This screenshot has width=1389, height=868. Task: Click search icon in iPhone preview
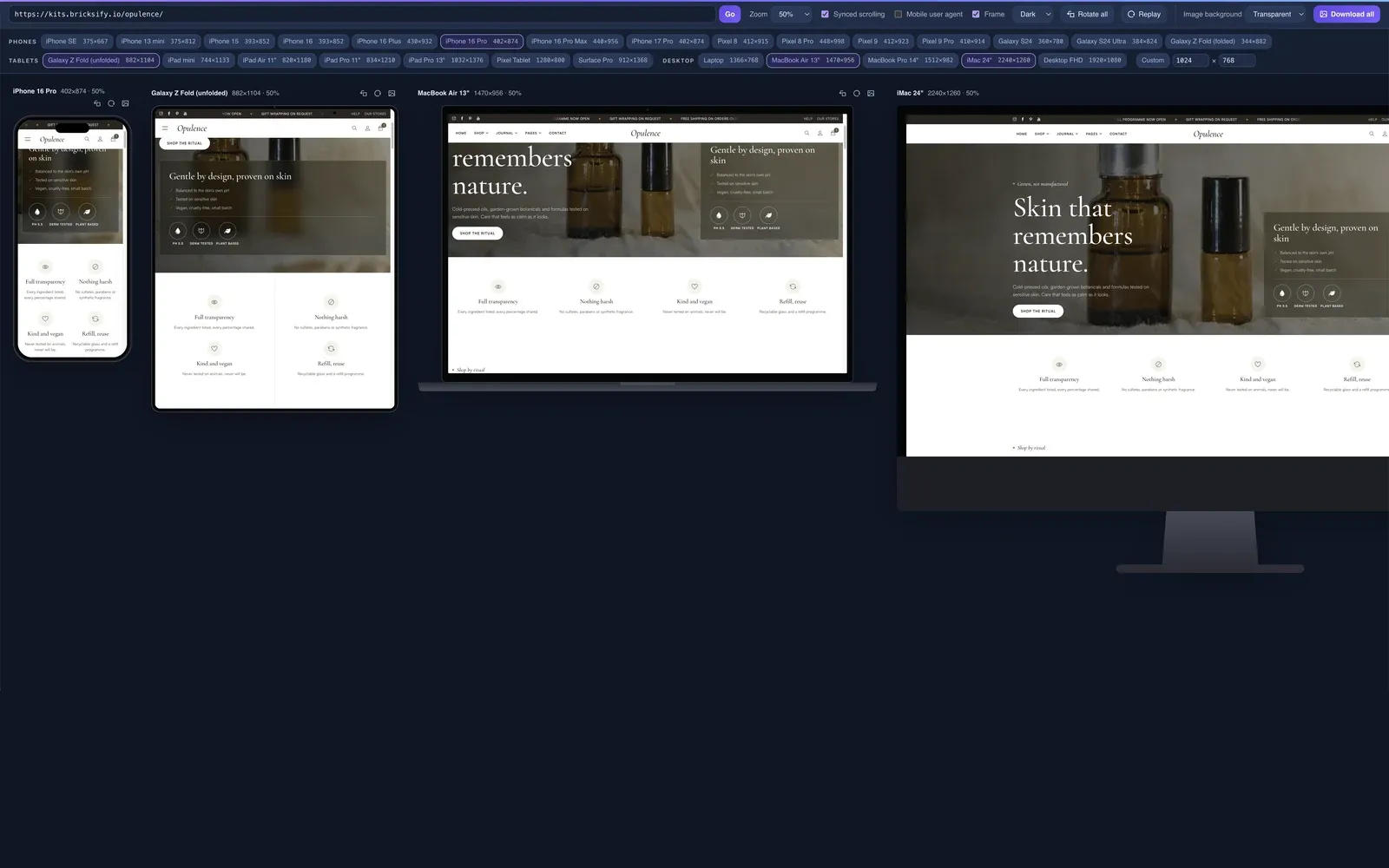pyautogui.click(x=87, y=139)
